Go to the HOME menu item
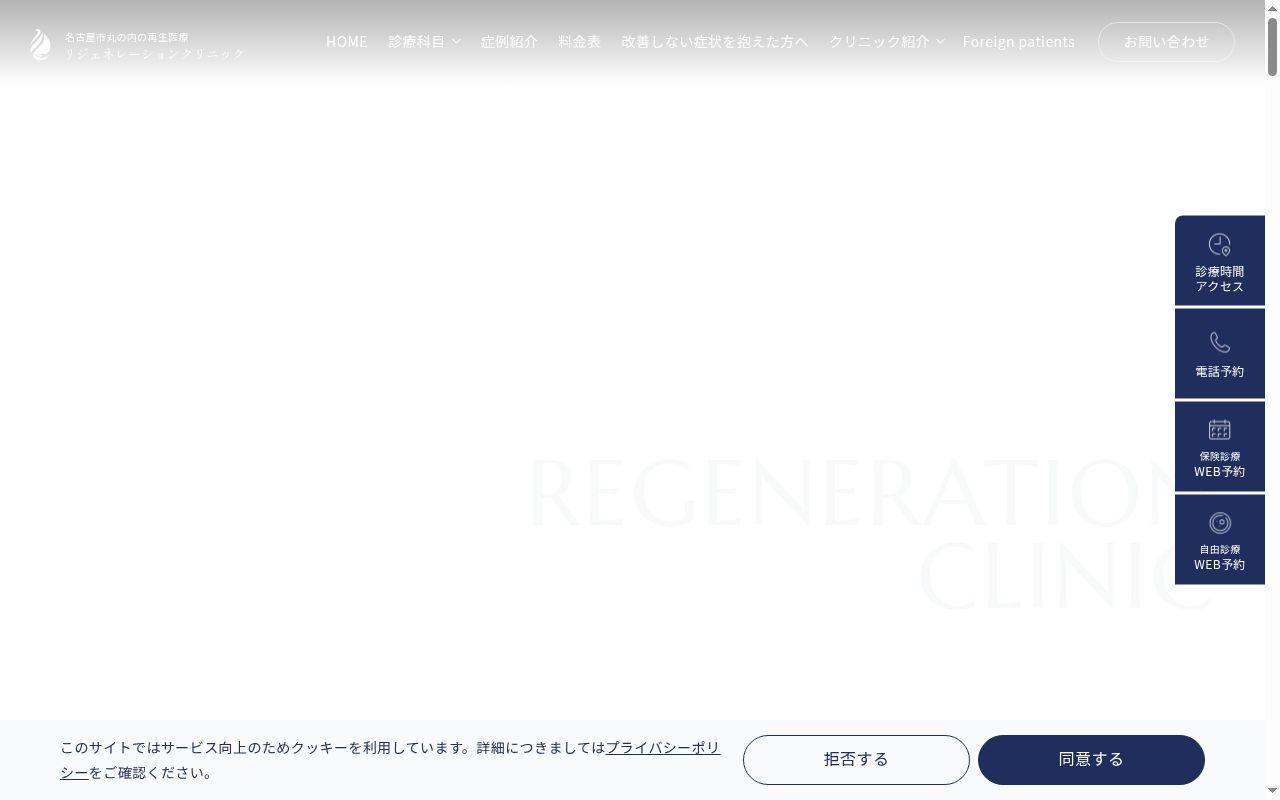 (347, 41)
